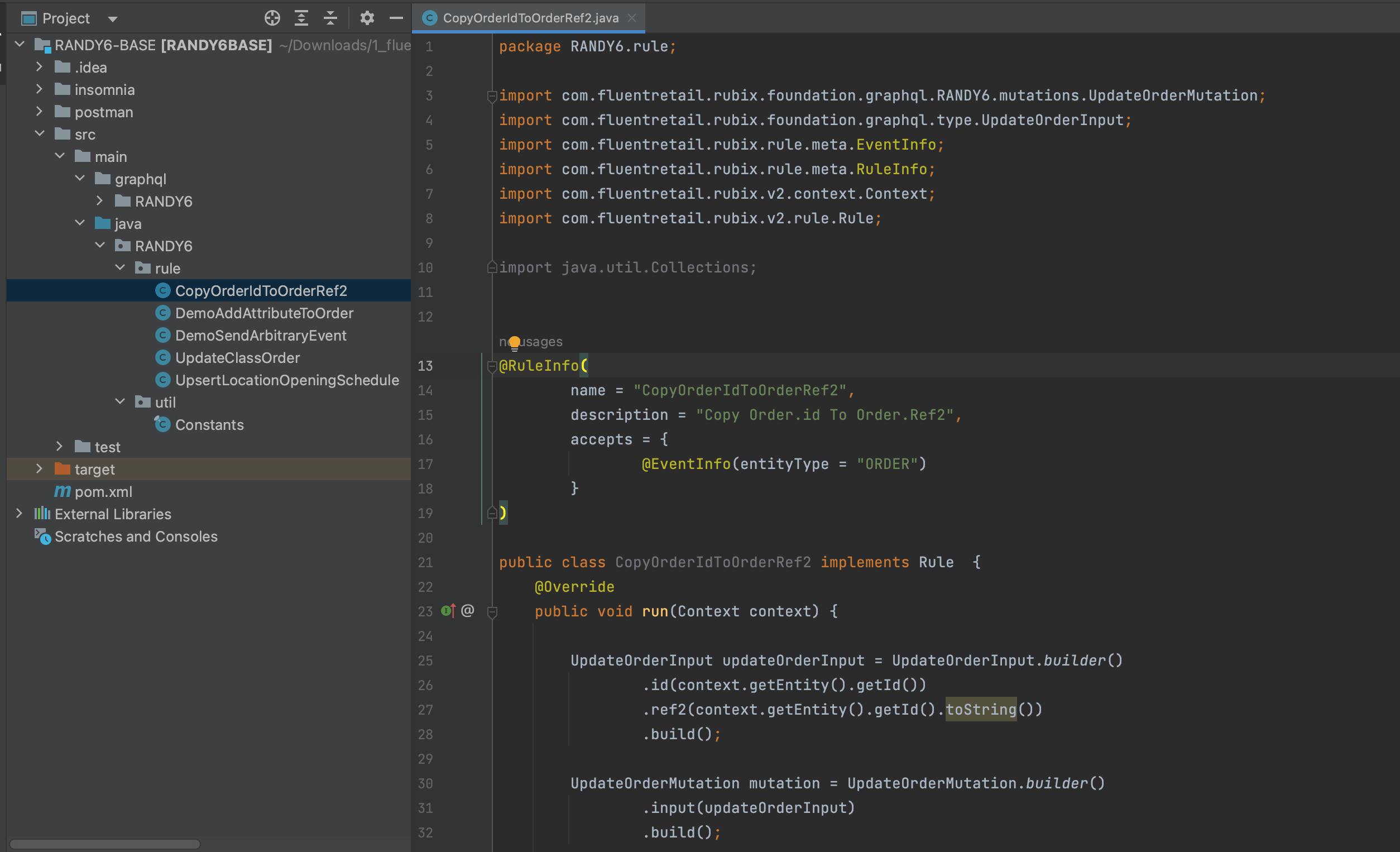Toggle the run method fold marker

492,612
